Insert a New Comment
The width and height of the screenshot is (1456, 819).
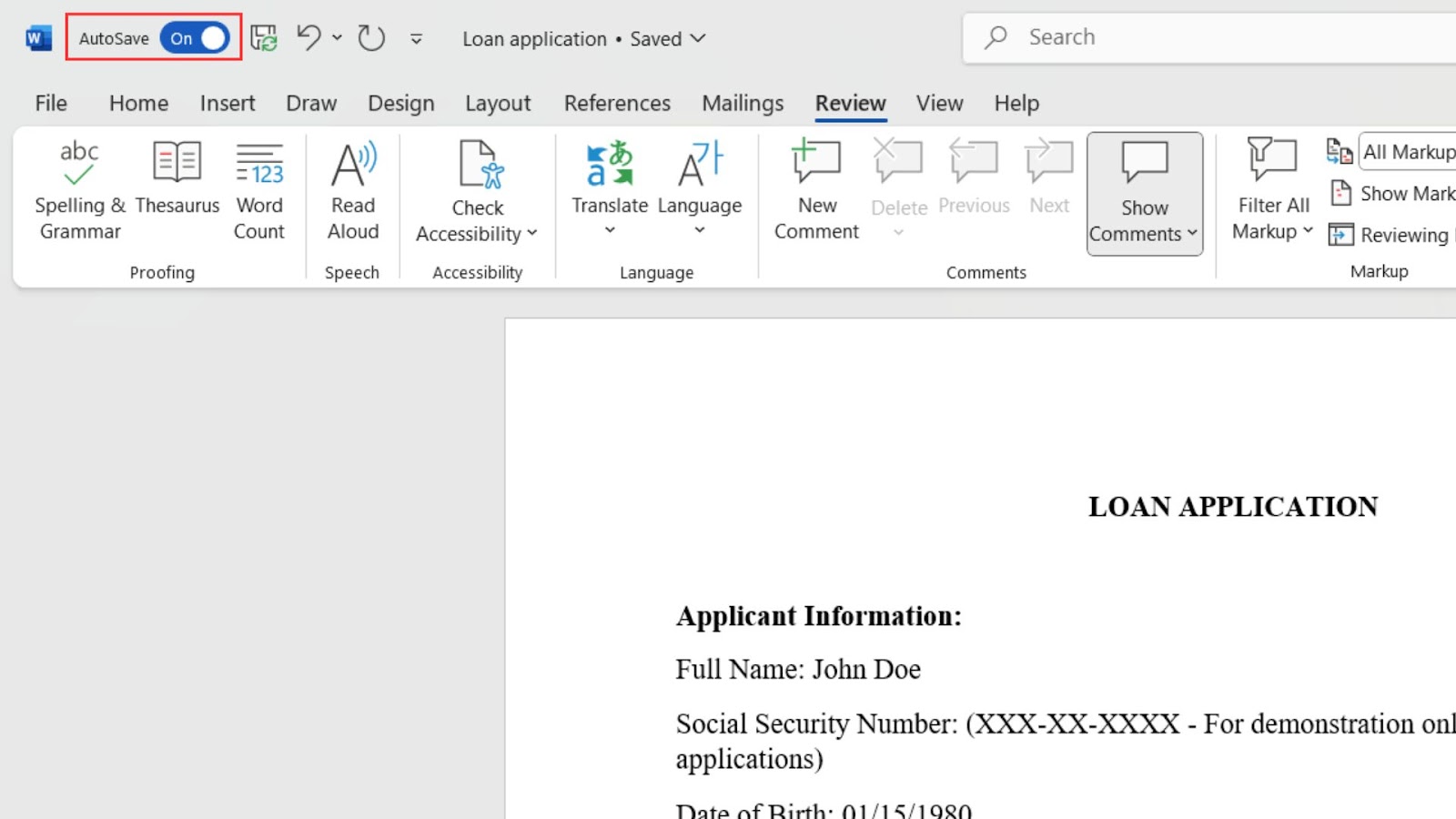point(815,187)
